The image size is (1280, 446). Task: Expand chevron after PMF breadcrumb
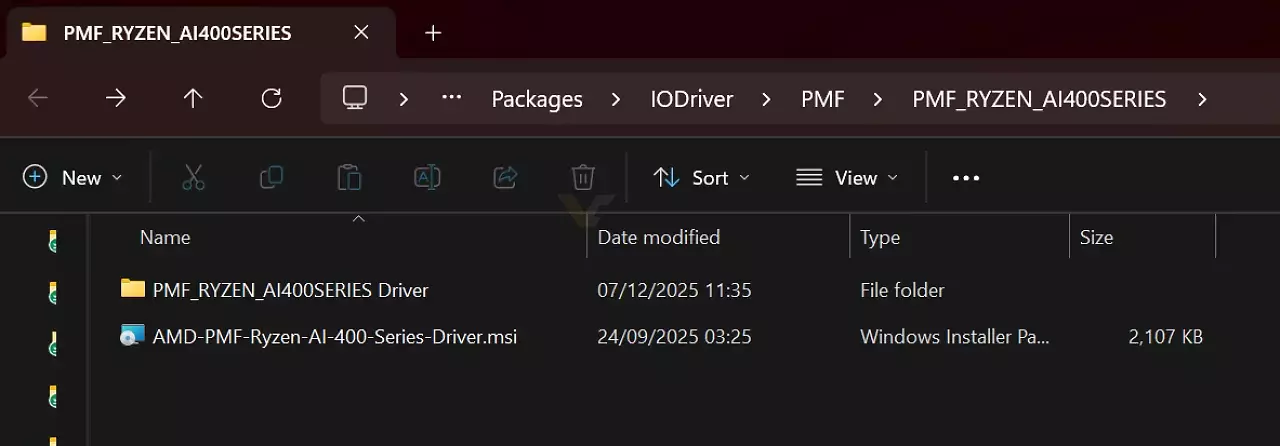click(x=878, y=99)
